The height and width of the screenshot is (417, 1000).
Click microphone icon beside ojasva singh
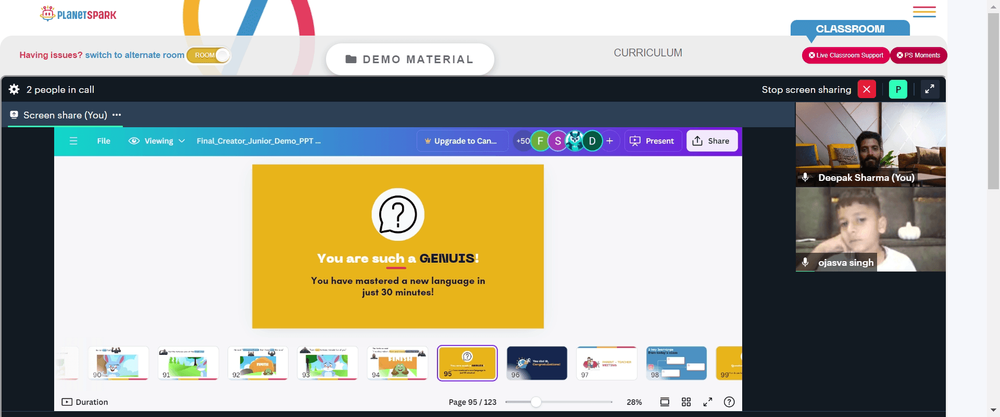[x=806, y=262]
